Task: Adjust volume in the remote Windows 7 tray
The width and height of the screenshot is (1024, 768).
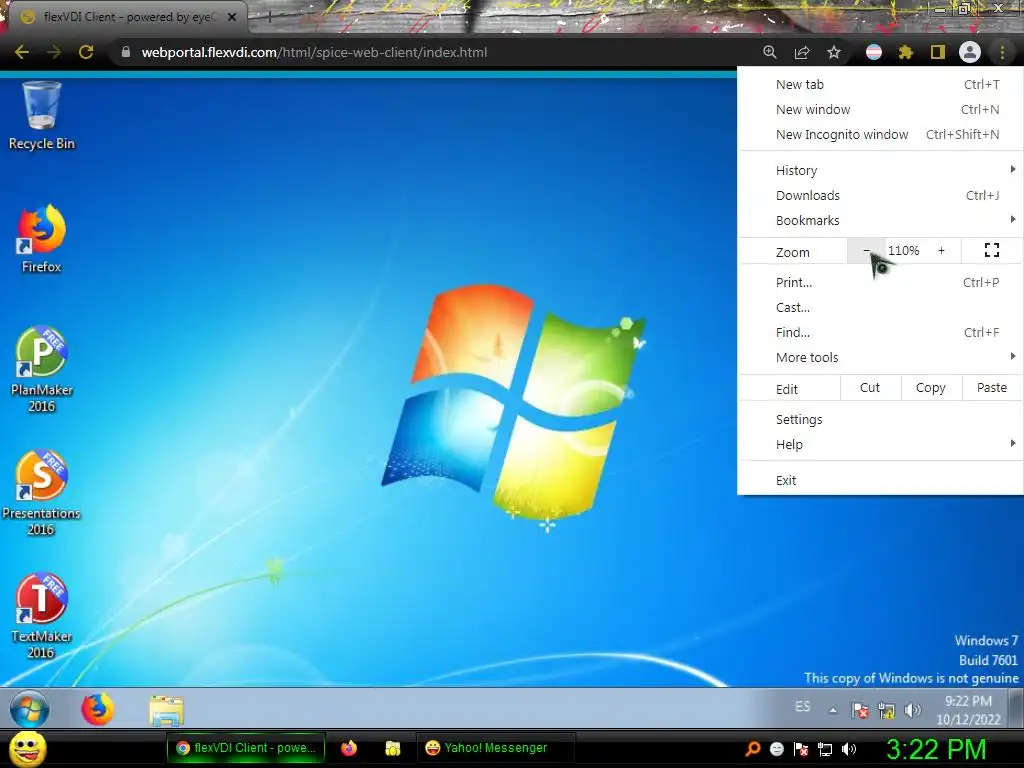Action: pos(912,710)
